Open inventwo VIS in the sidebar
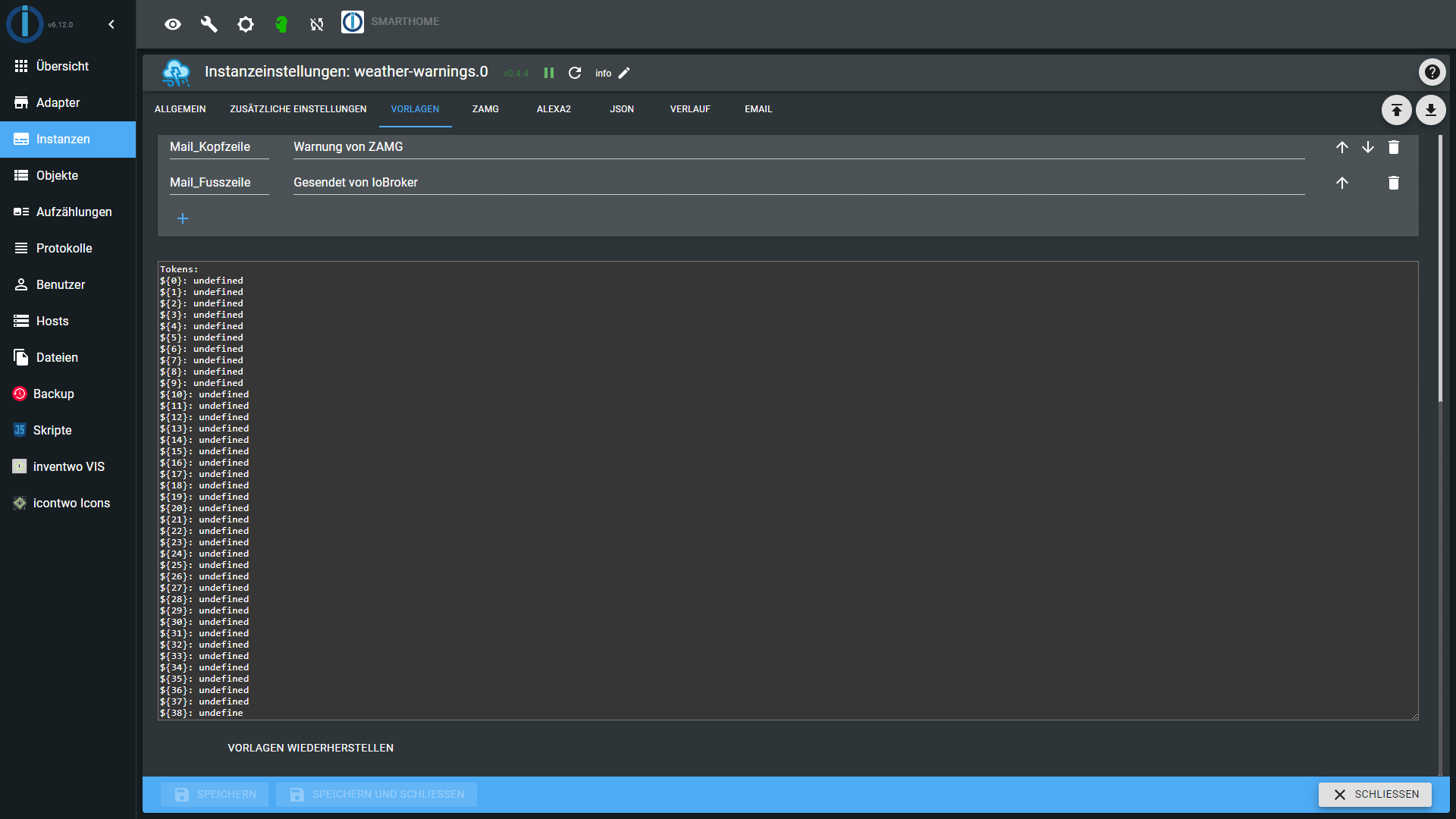The height and width of the screenshot is (819, 1456). pos(67,467)
